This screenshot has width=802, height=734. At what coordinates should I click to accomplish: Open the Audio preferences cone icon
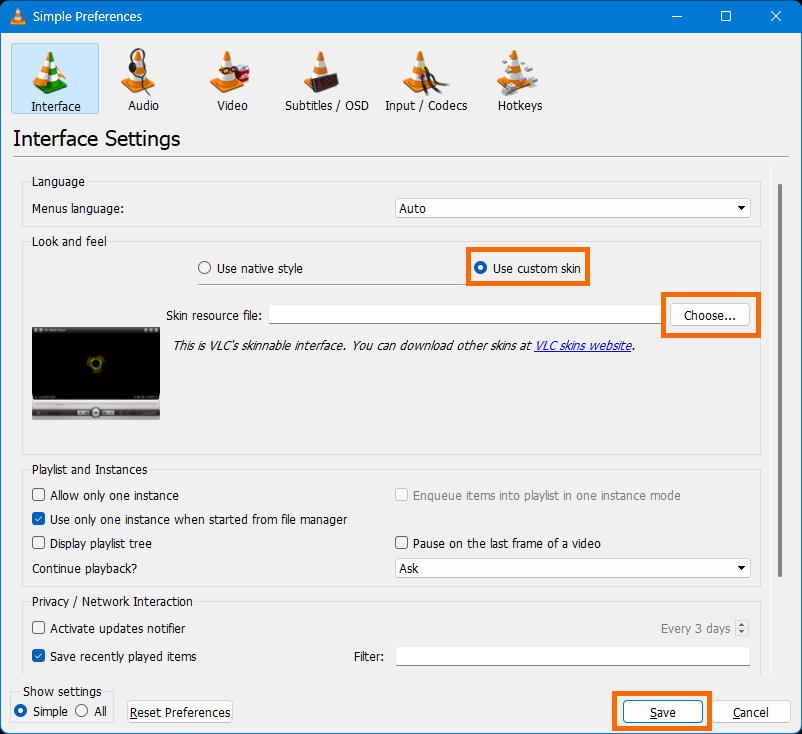click(139, 73)
